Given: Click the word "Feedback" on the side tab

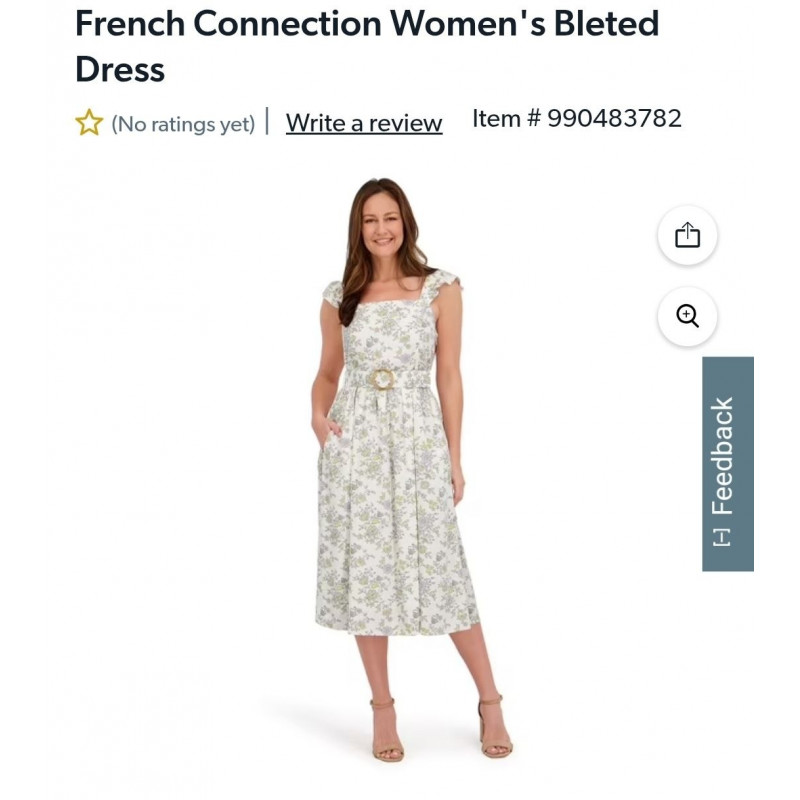Looking at the screenshot, I should coord(722,455).
